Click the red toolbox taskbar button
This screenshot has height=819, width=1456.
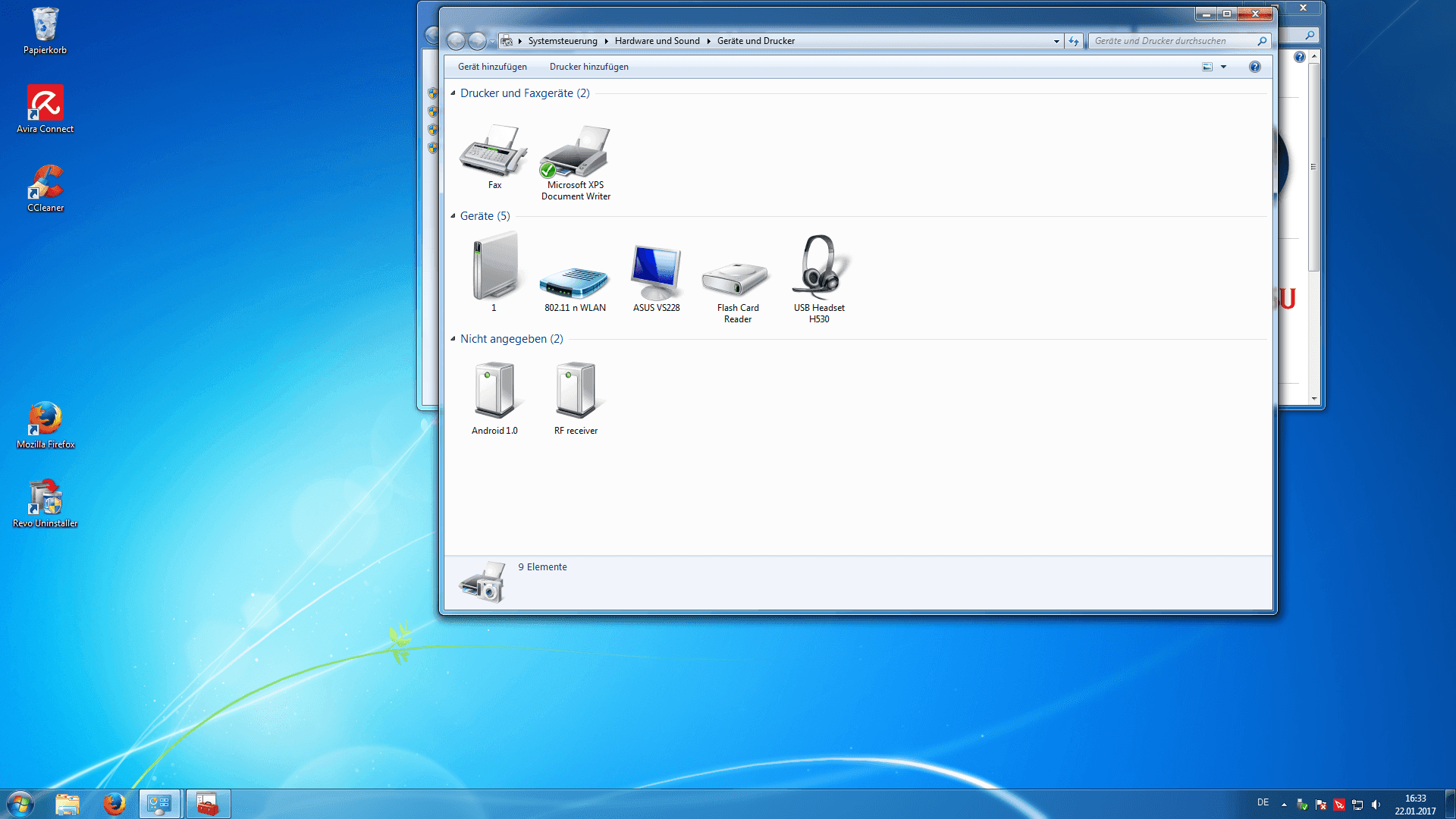tap(207, 804)
